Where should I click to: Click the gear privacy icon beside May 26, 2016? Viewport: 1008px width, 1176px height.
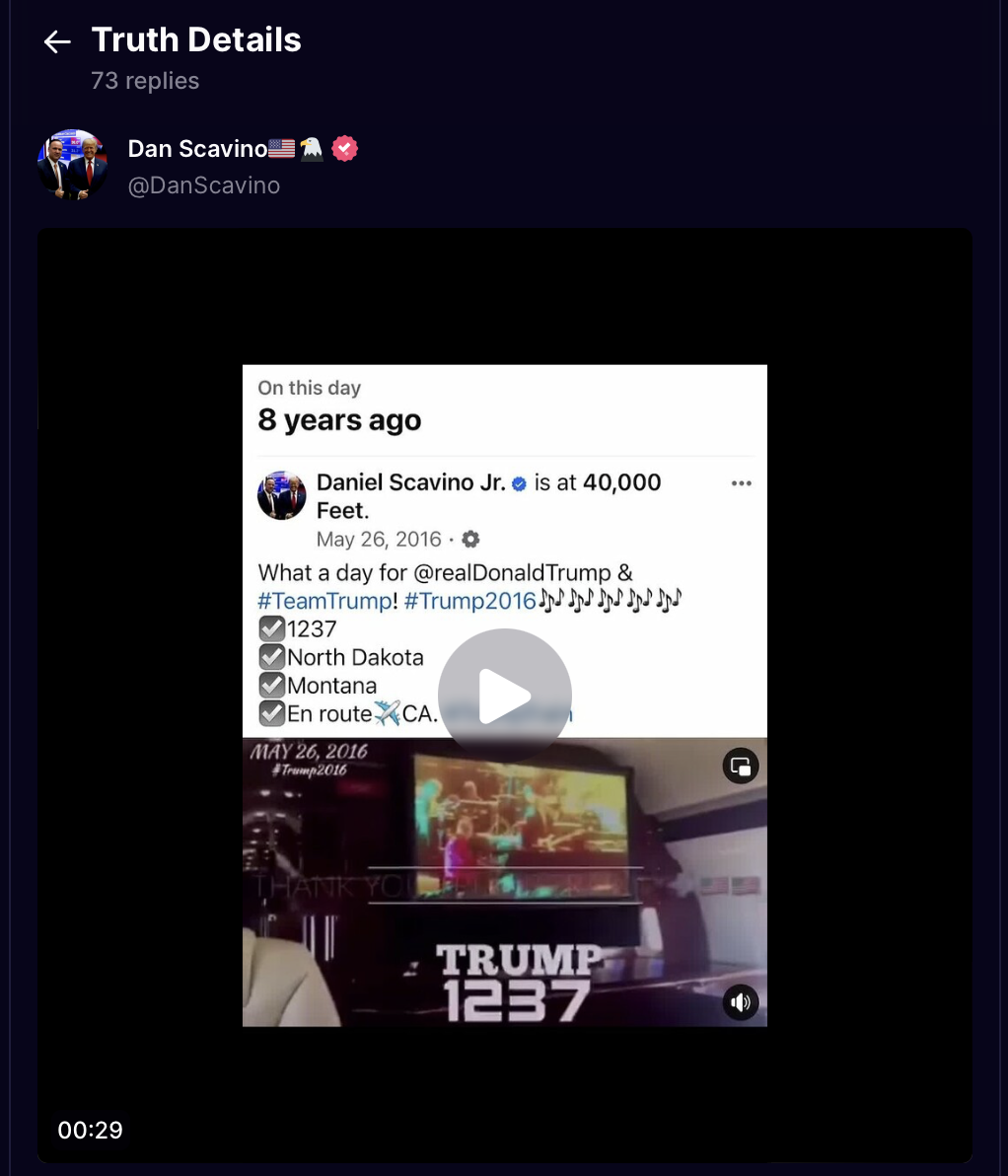(x=470, y=539)
